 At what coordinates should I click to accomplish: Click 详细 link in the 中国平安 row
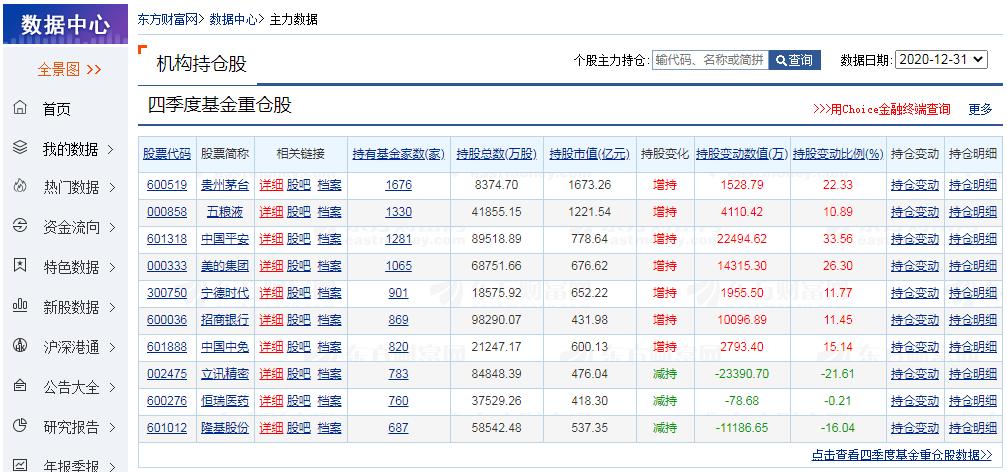coord(271,239)
